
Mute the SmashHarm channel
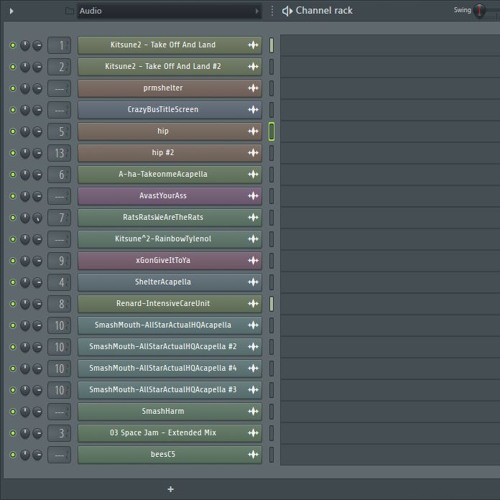tap(13, 412)
